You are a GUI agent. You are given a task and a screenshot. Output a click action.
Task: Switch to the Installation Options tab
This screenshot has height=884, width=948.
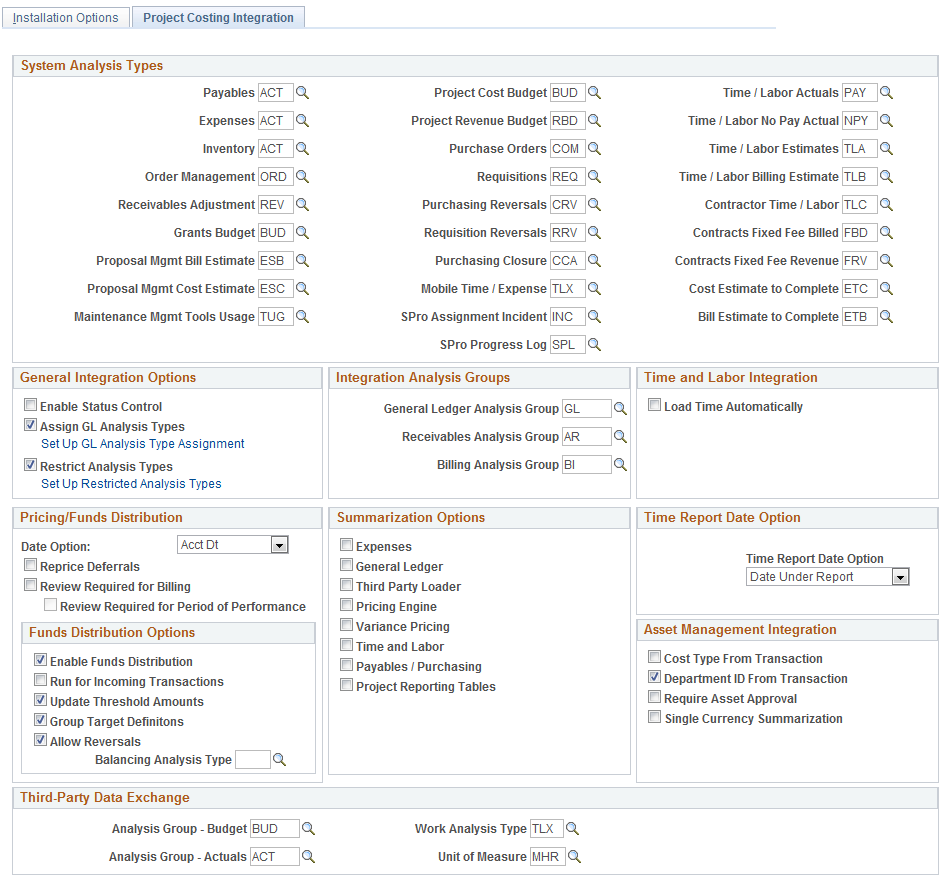click(65, 17)
